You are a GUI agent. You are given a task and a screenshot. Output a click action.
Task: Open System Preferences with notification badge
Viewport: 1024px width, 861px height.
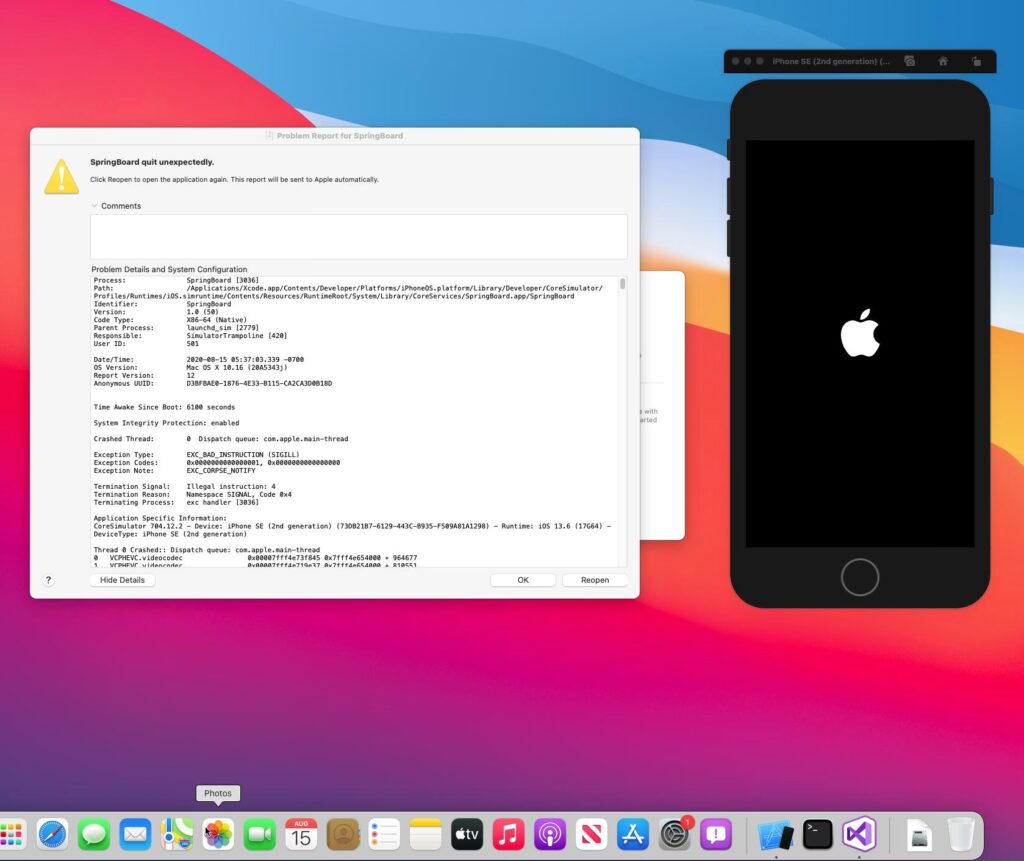[x=675, y=834]
